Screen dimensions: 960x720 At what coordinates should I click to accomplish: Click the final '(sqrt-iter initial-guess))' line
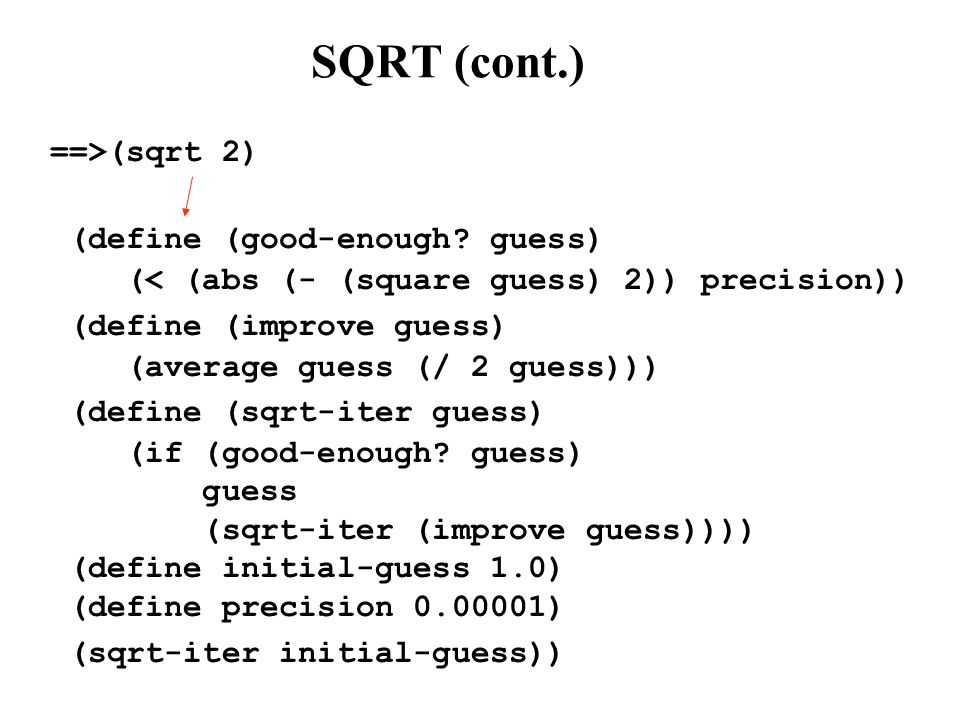click(x=317, y=653)
